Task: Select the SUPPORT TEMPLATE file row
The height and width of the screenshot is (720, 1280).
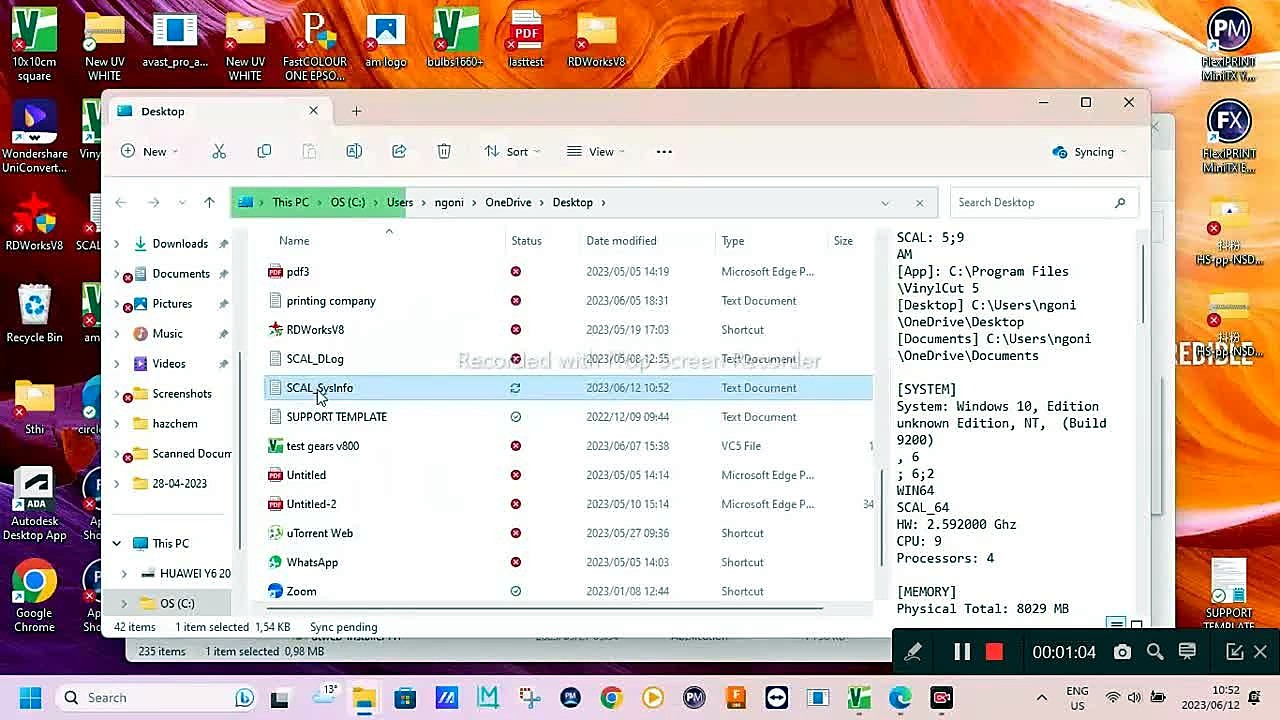Action: pyautogui.click(x=568, y=417)
